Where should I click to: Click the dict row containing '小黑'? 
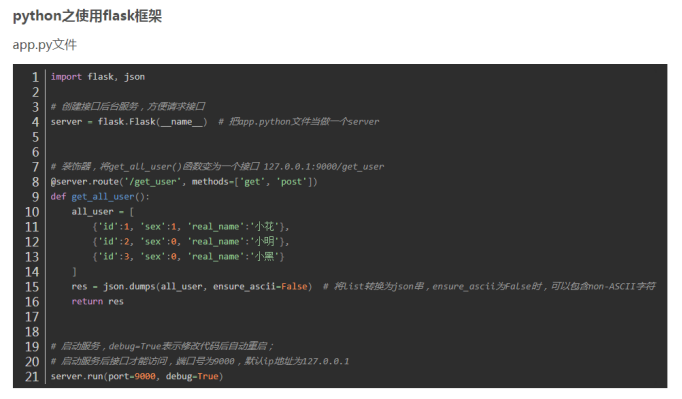pyautogui.click(x=188, y=257)
